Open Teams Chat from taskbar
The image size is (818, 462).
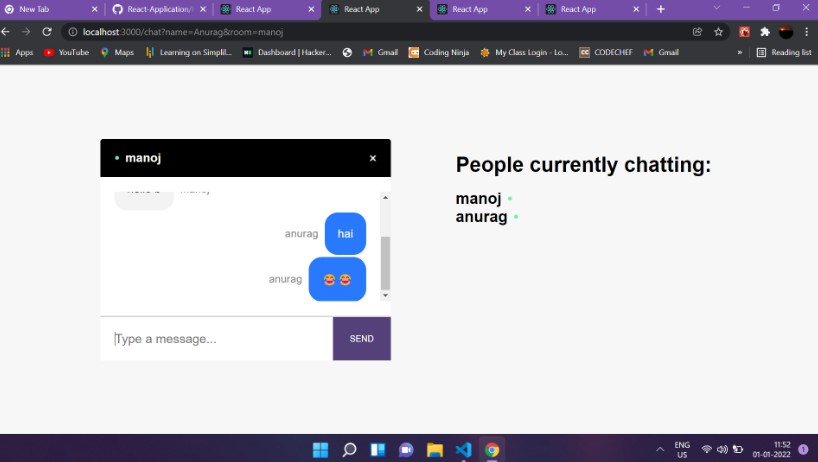click(406, 449)
